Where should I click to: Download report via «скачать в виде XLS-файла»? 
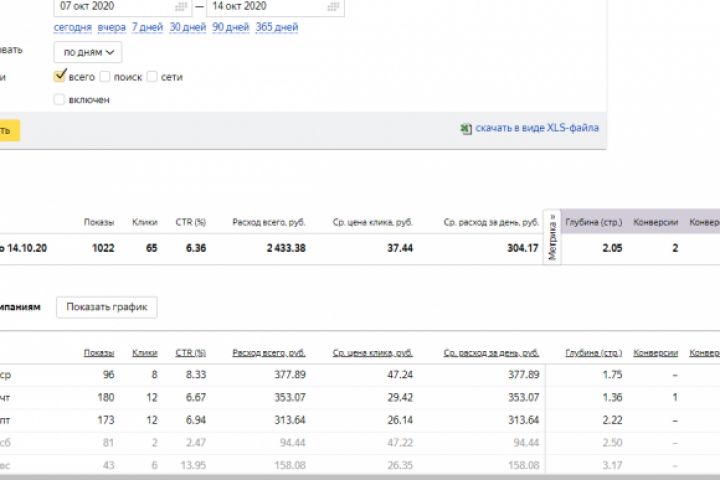tap(537, 128)
